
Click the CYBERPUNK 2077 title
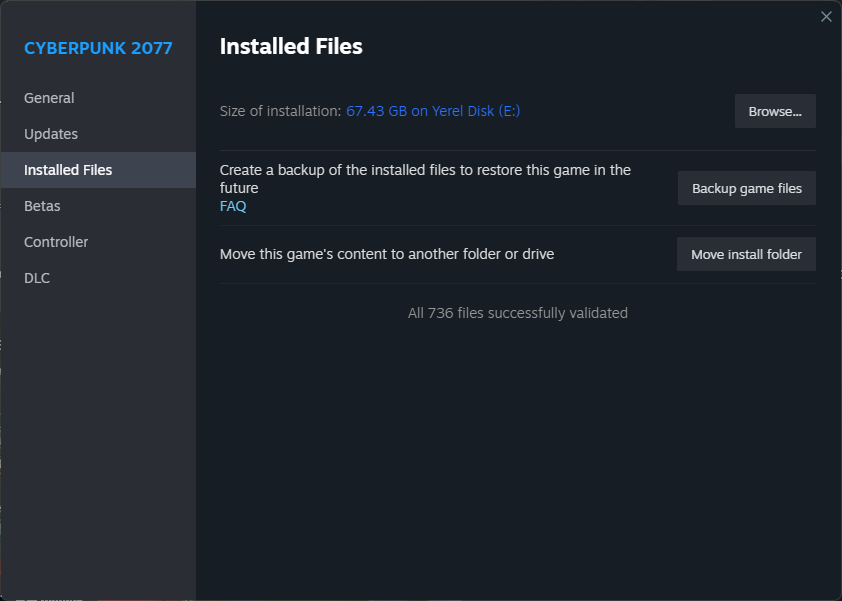pos(98,48)
